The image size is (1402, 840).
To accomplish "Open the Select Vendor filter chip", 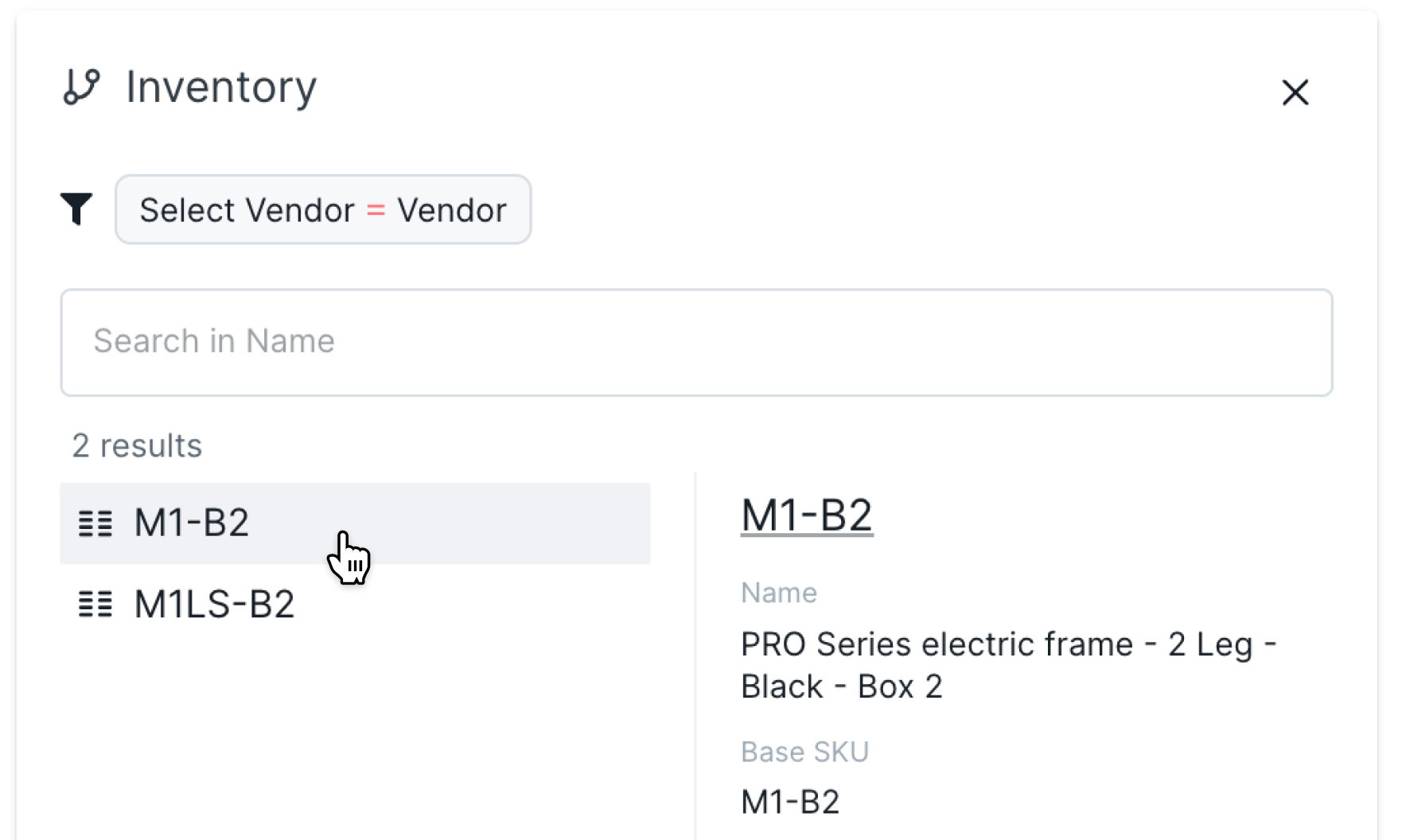I will click(x=322, y=210).
